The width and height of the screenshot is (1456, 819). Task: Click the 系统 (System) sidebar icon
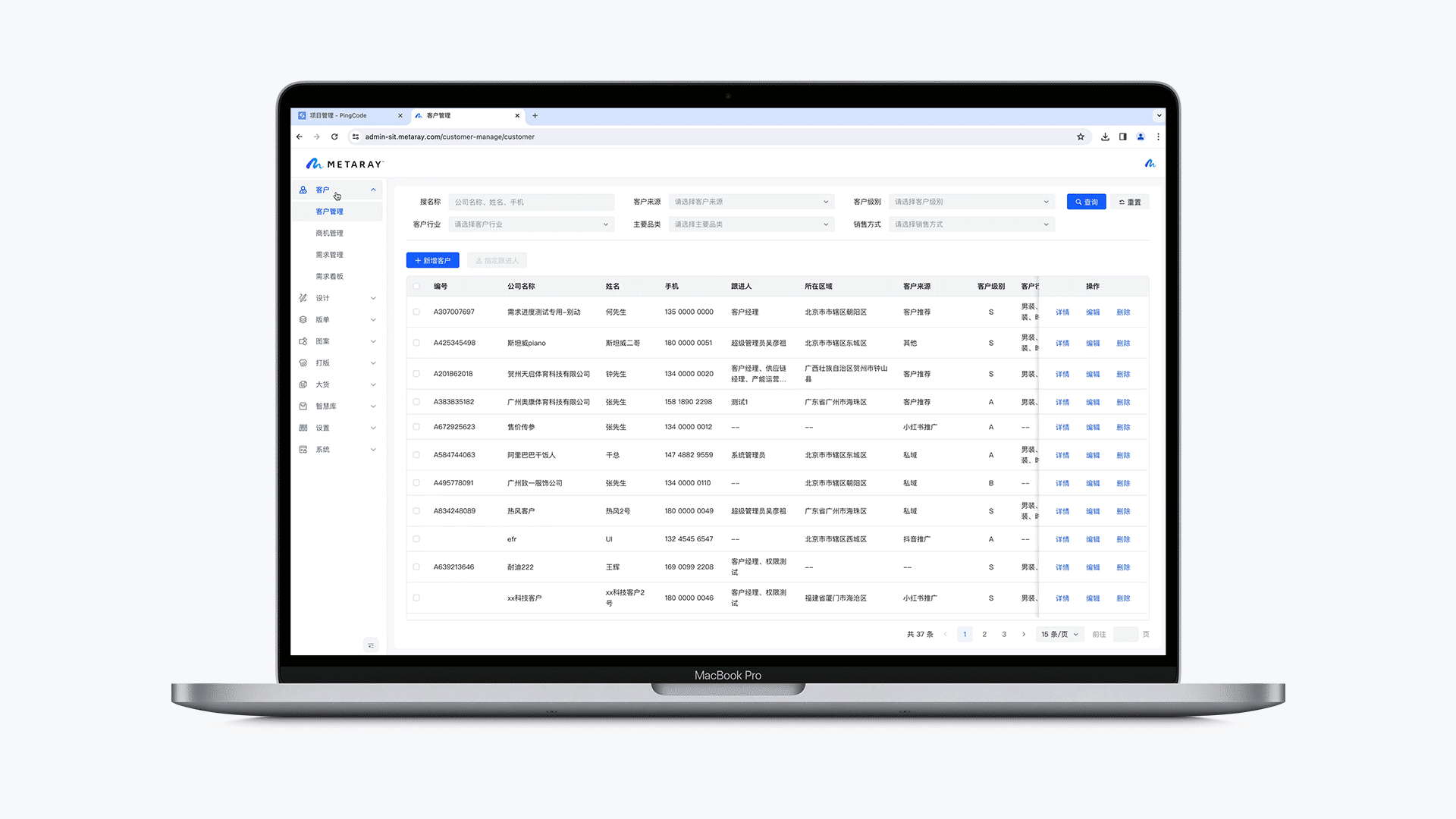point(303,449)
